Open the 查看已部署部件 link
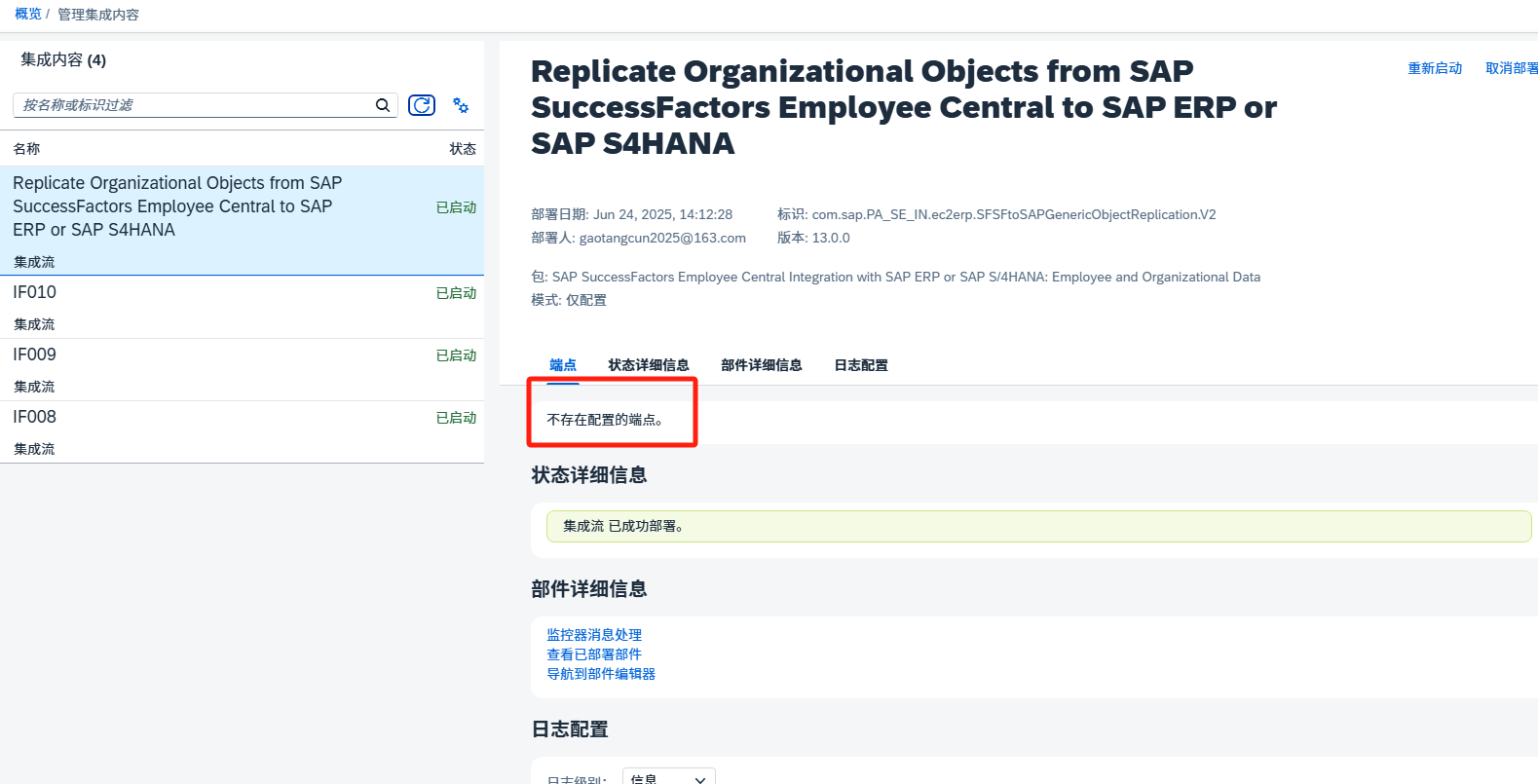Screen dimensions: 1538x784 point(594,654)
